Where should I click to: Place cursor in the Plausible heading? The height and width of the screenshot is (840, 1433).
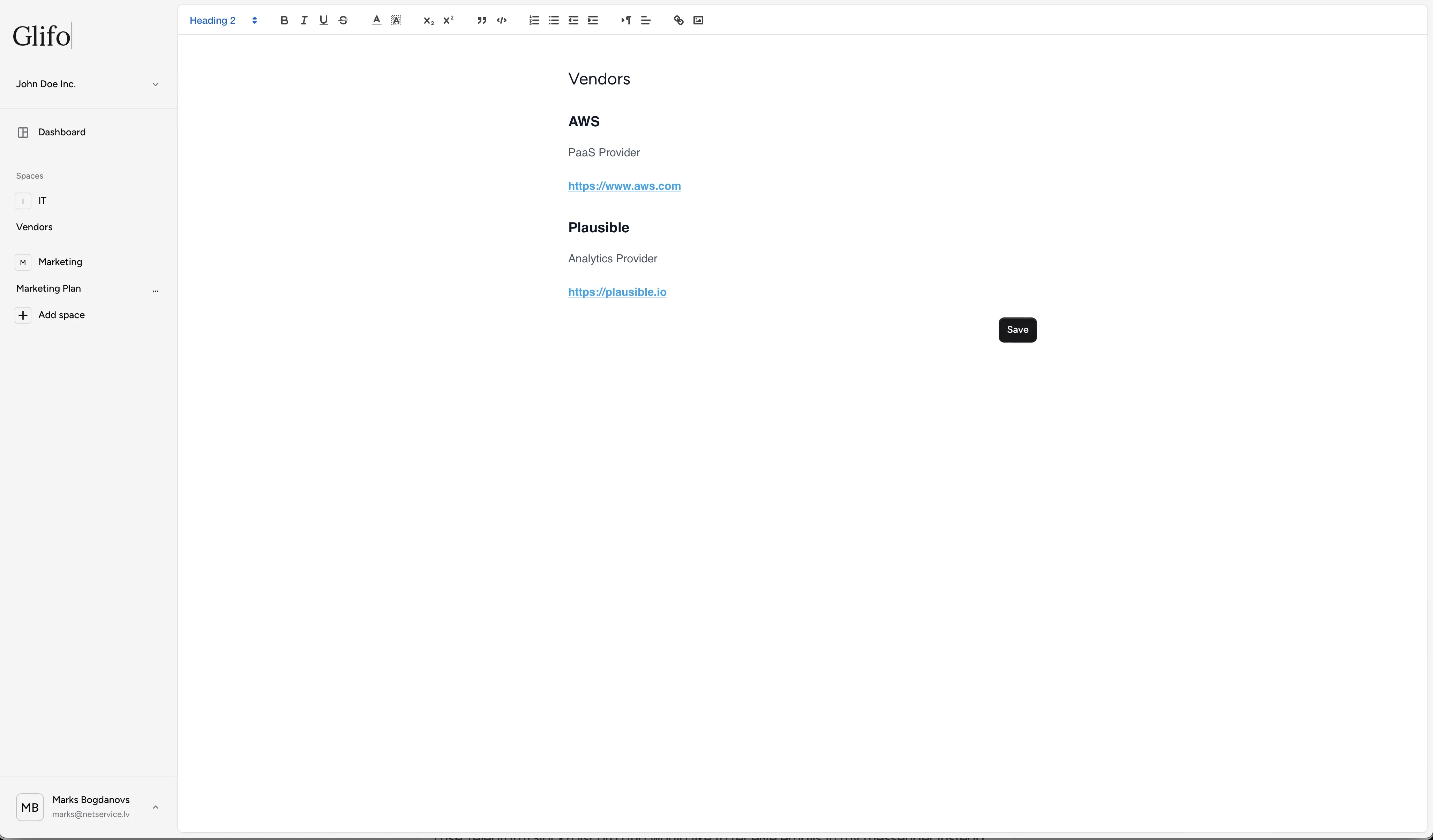tap(598, 227)
